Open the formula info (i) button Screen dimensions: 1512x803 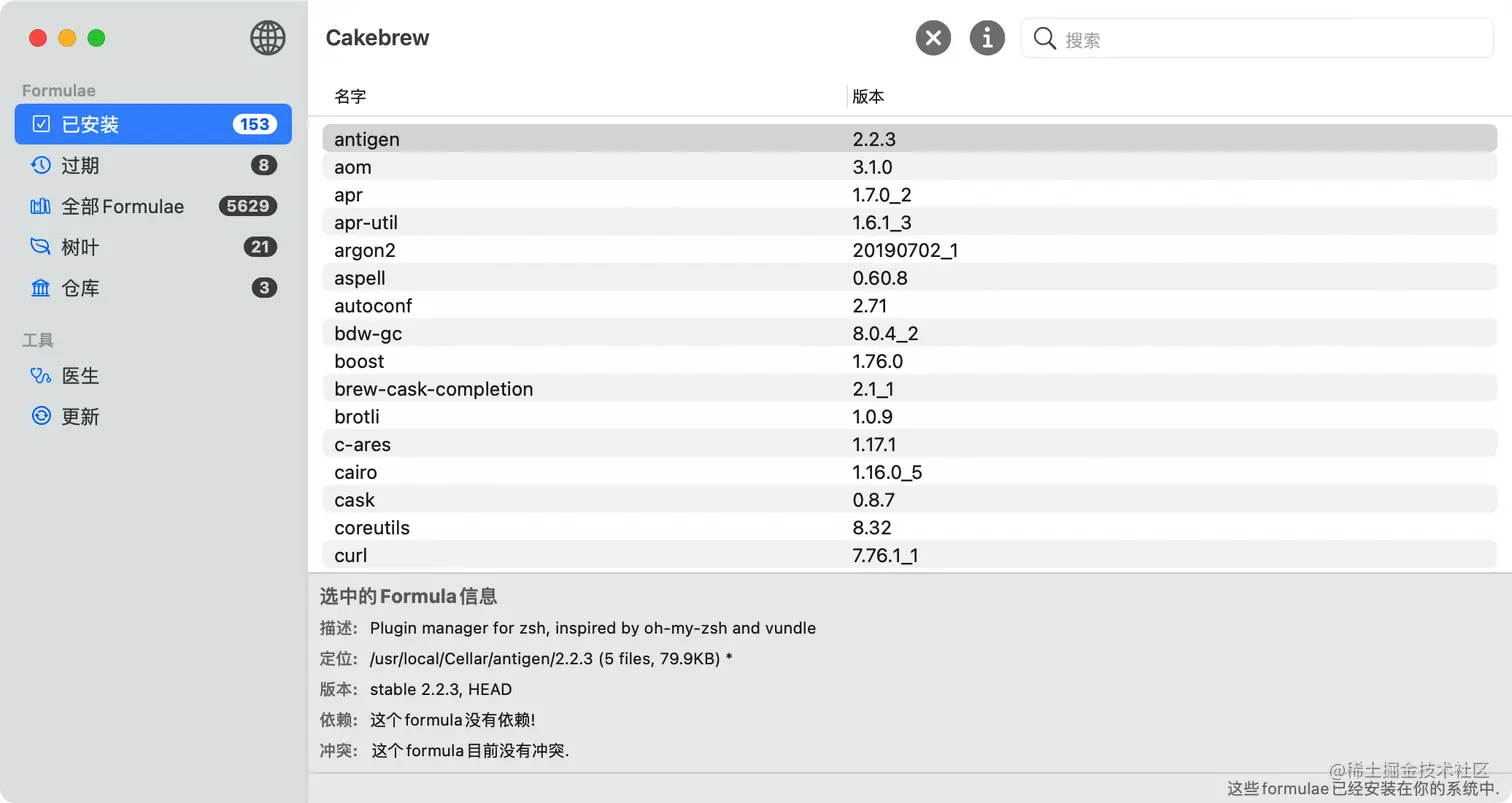point(987,38)
